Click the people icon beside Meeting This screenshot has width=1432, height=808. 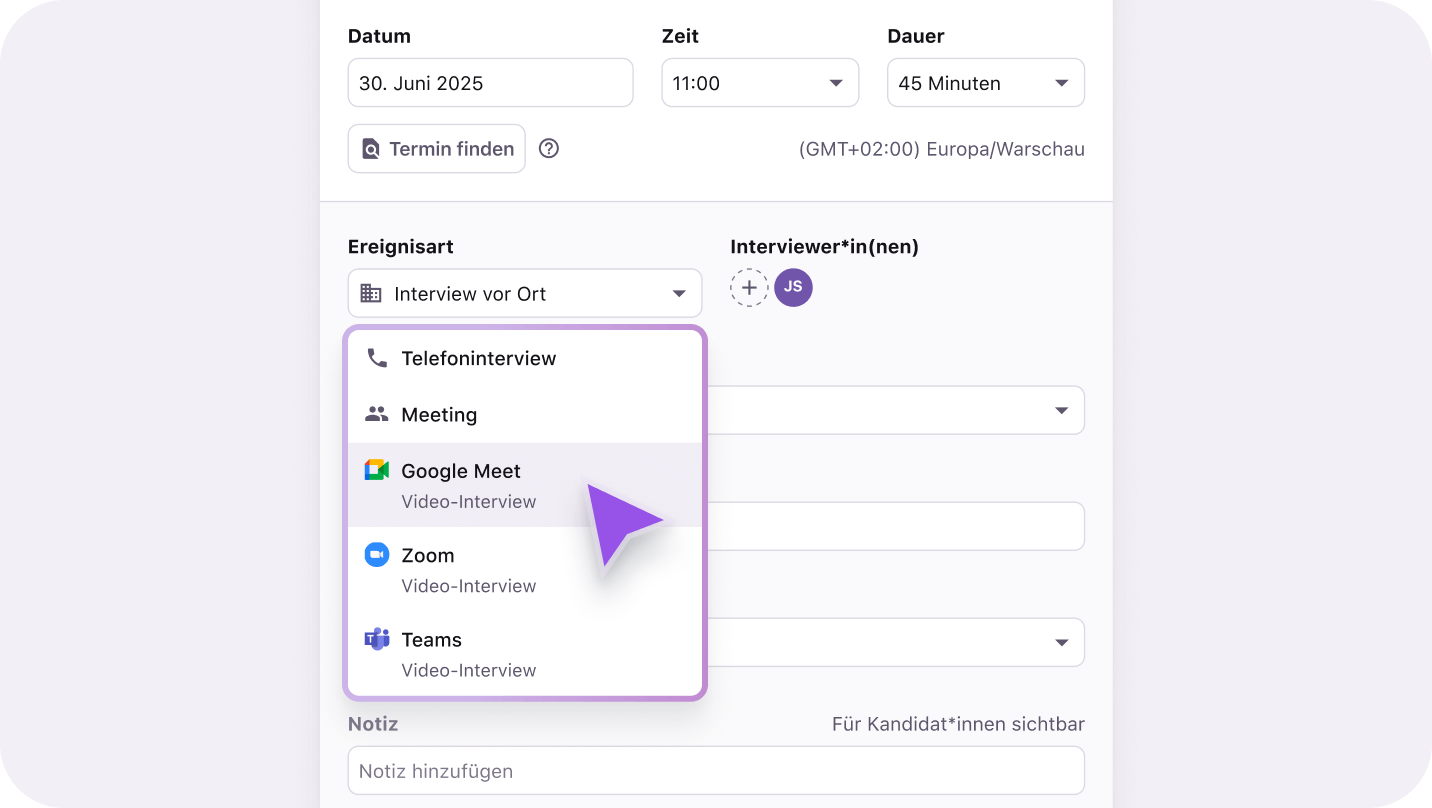[377, 414]
